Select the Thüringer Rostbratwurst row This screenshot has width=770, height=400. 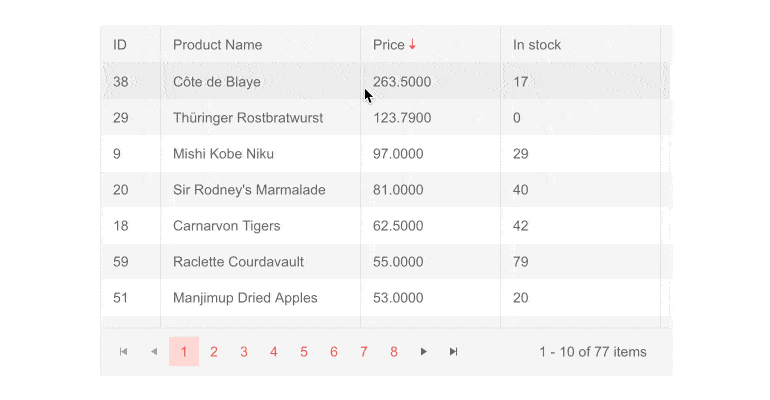click(381, 118)
